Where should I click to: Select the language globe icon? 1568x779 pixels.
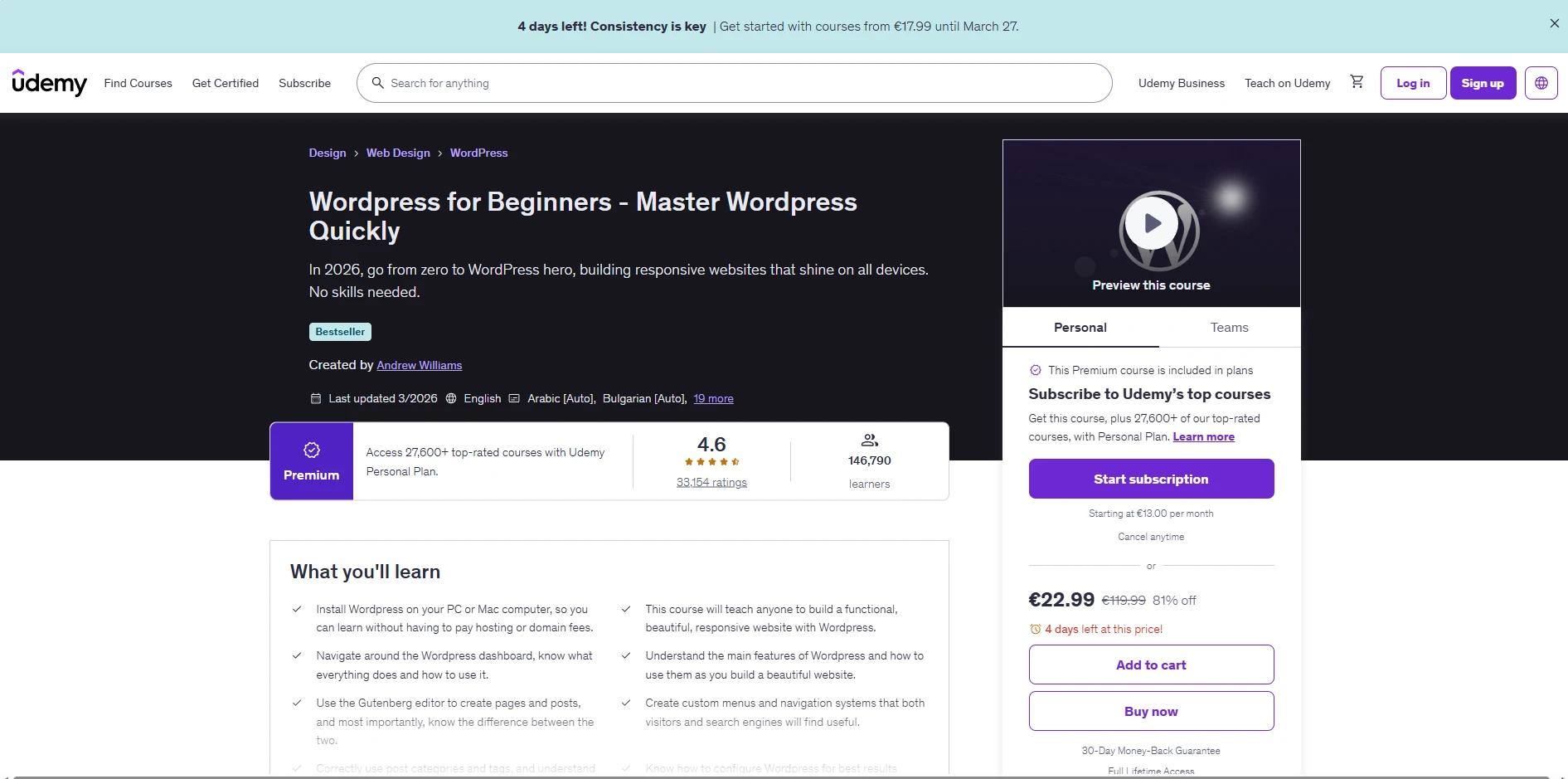point(1541,82)
